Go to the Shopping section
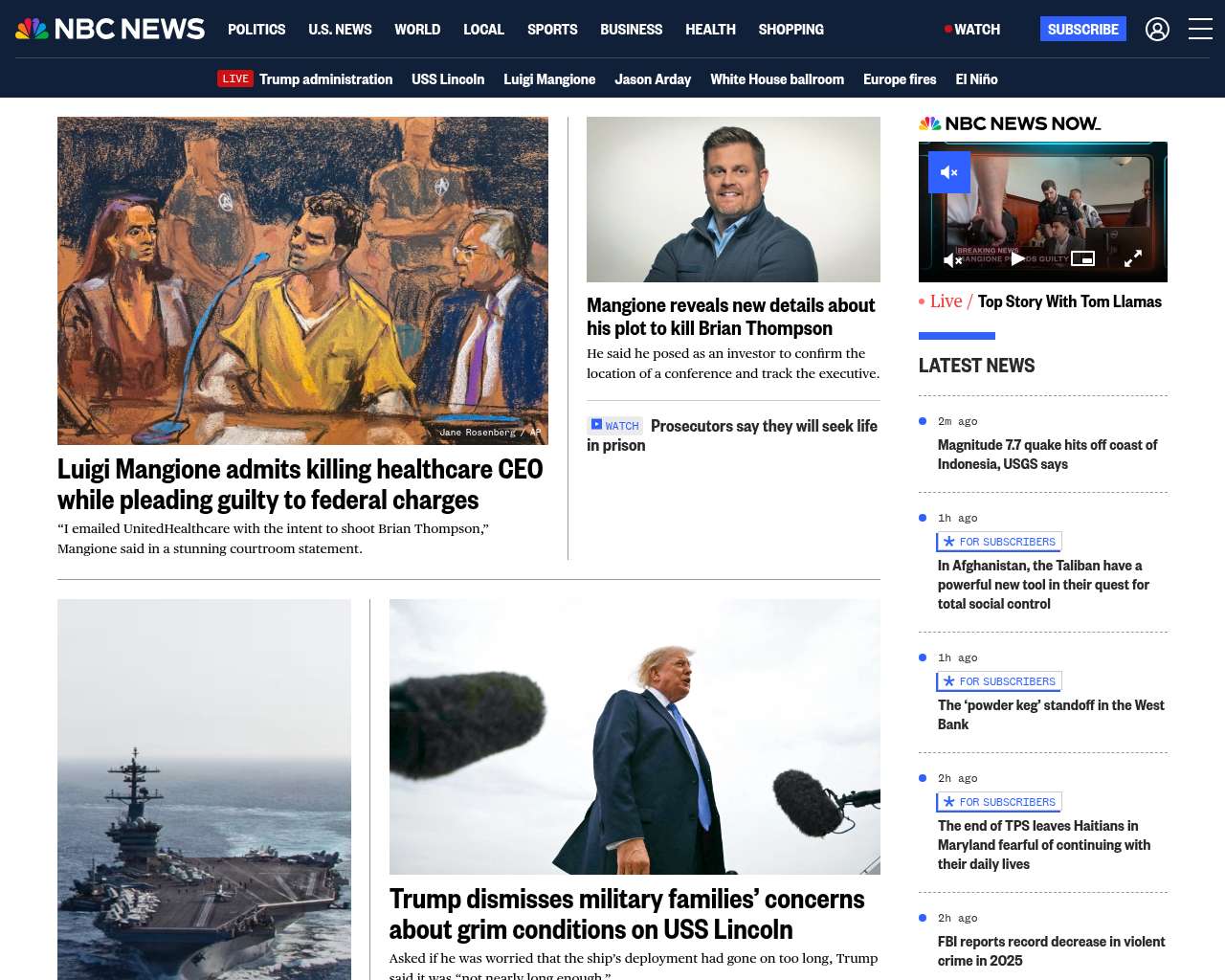 click(791, 30)
